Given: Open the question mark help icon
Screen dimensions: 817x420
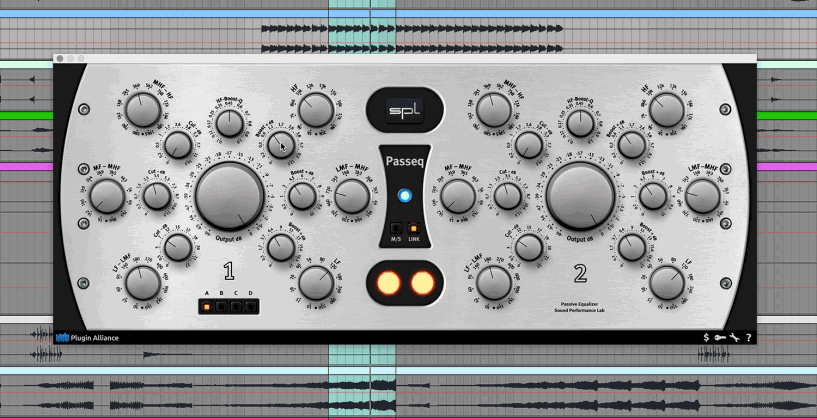Looking at the screenshot, I should [x=748, y=338].
